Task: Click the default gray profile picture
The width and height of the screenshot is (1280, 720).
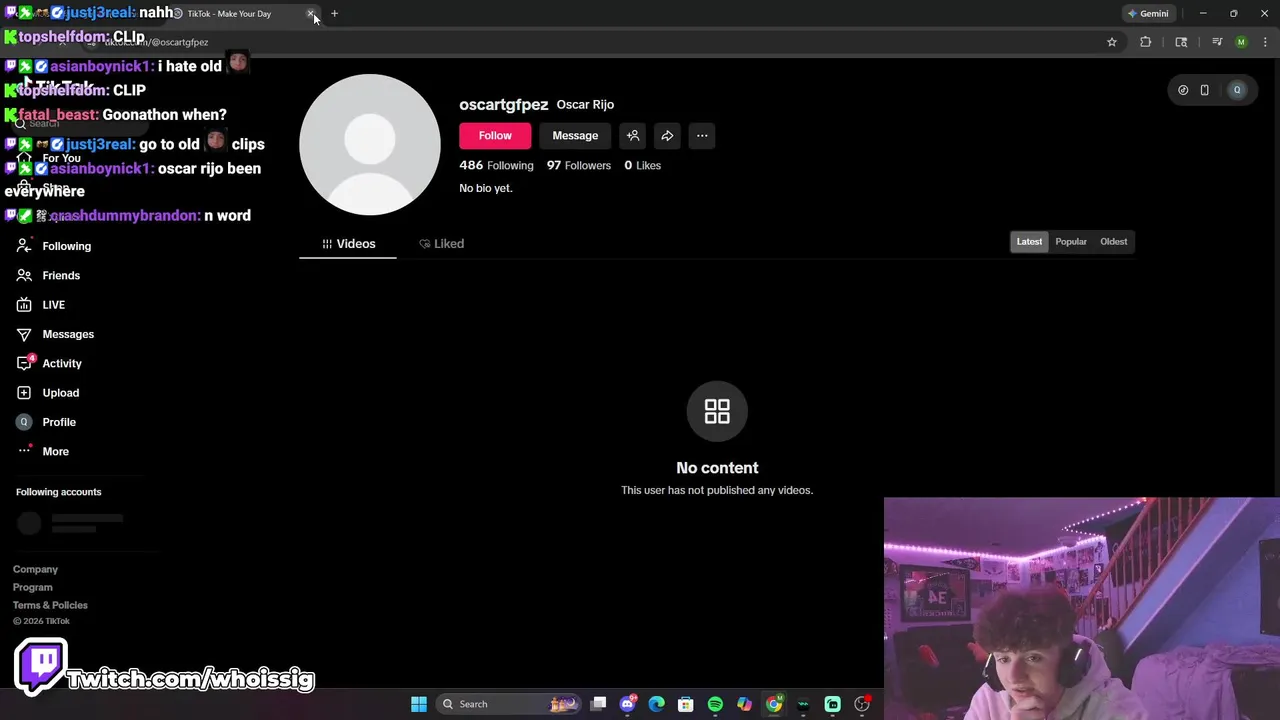Action: click(x=370, y=145)
